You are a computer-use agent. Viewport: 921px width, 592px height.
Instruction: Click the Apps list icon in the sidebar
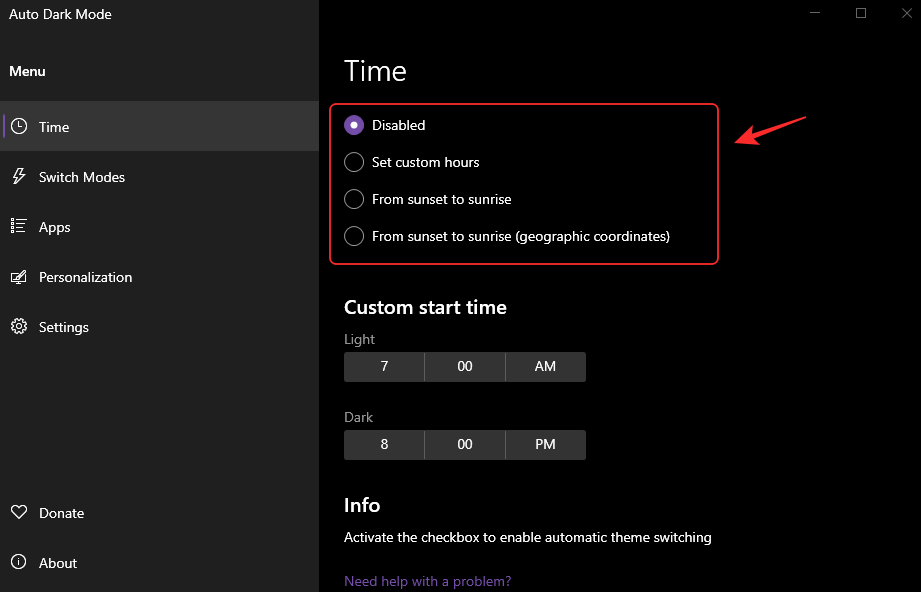tap(18, 226)
